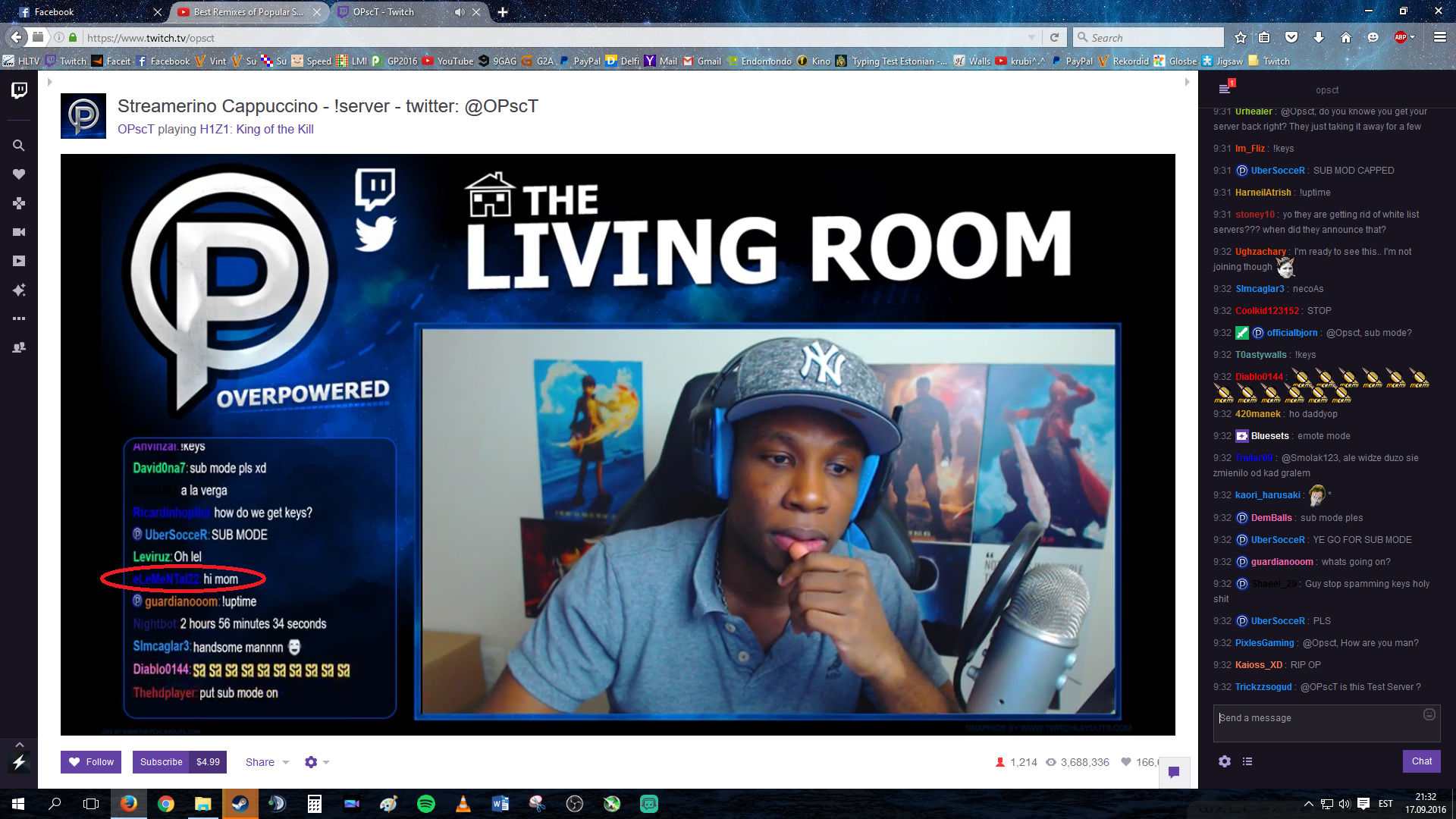Open H1Z1: King of the Kill link
The width and height of the screenshot is (1456, 819).
pyautogui.click(x=256, y=129)
